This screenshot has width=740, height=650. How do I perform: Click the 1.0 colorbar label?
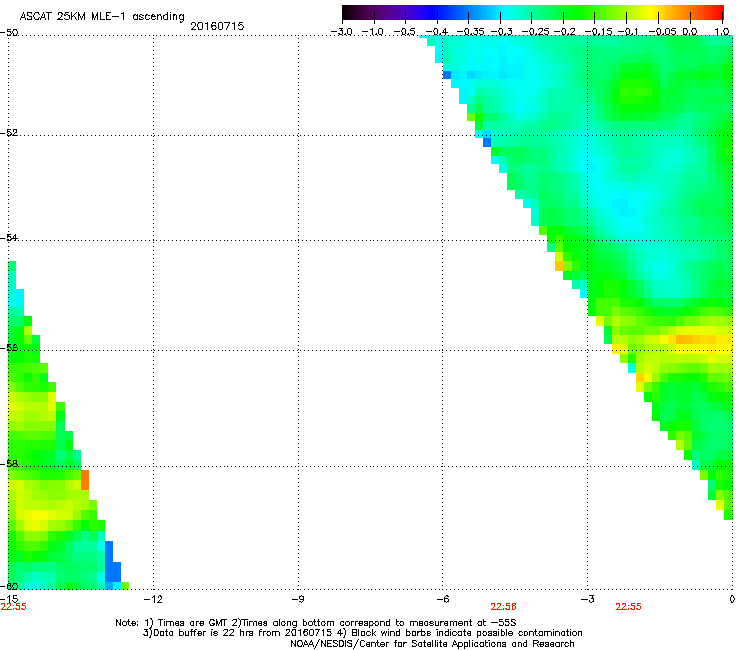click(722, 32)
